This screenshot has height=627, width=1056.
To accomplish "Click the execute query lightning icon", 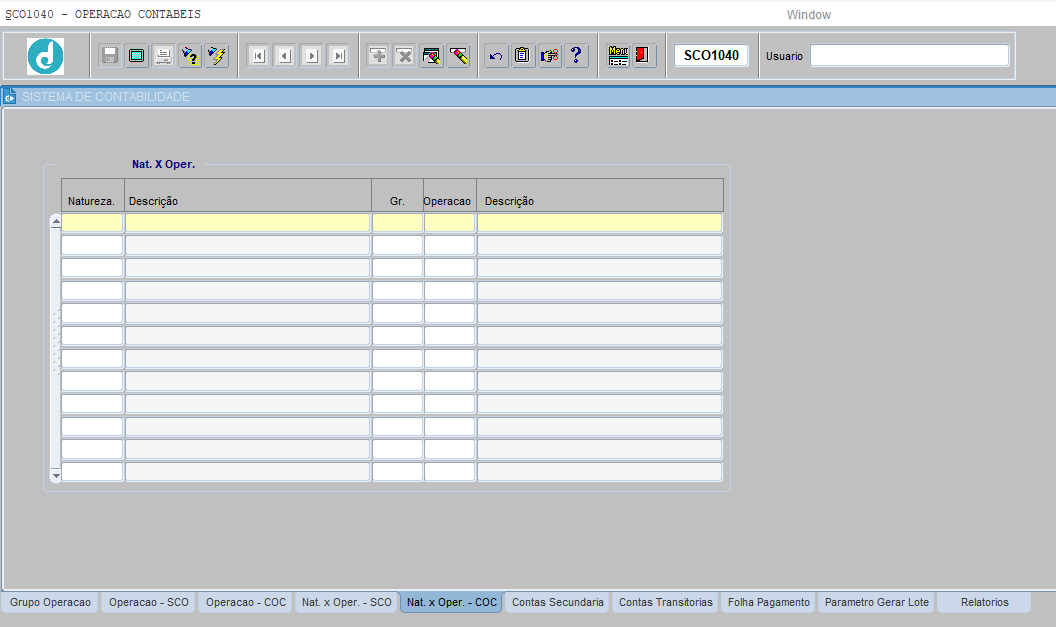I will [x=216, y=56].
